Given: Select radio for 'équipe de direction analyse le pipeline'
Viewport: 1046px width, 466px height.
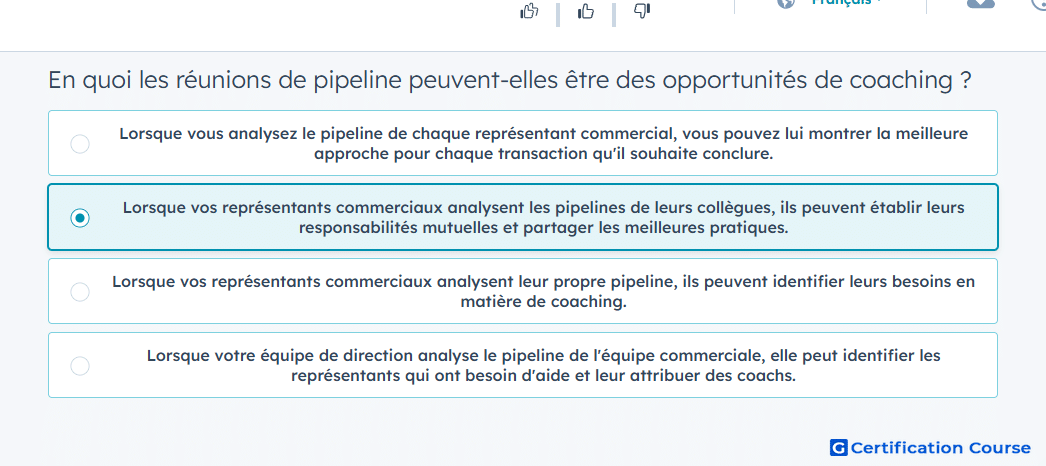Looking at the screenshot, I should 80,366.
